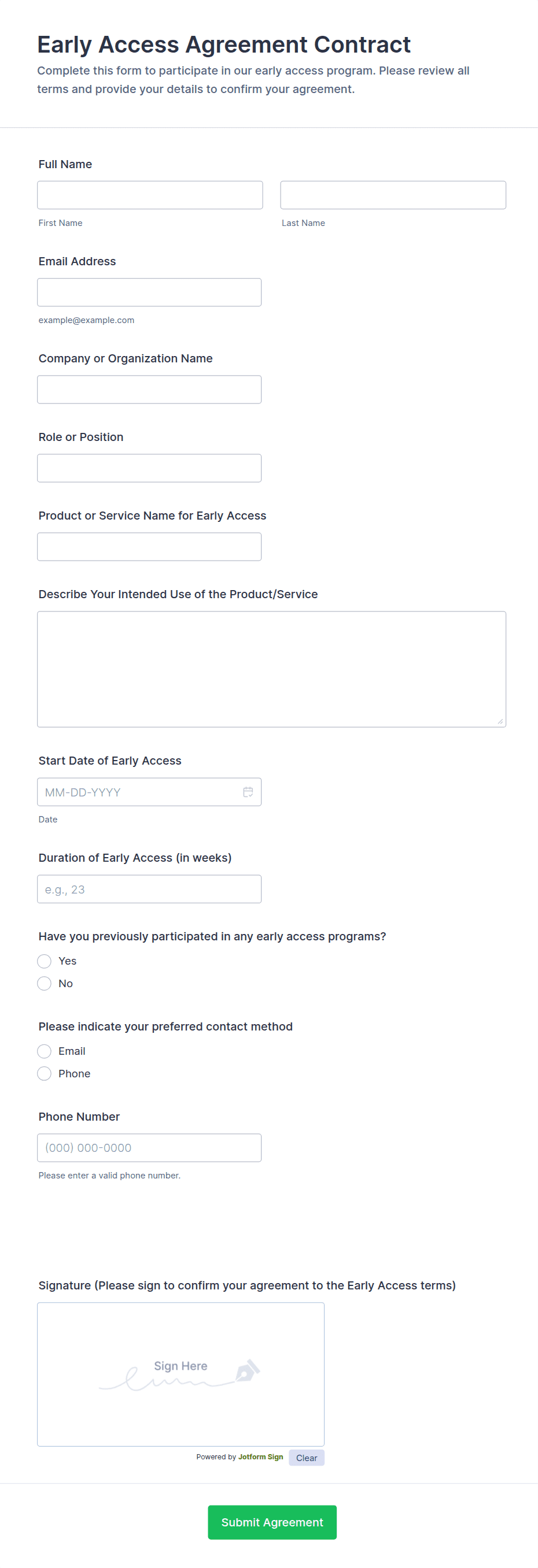
Task: Click the Duration of Early Access field
Action: [149, 889]
